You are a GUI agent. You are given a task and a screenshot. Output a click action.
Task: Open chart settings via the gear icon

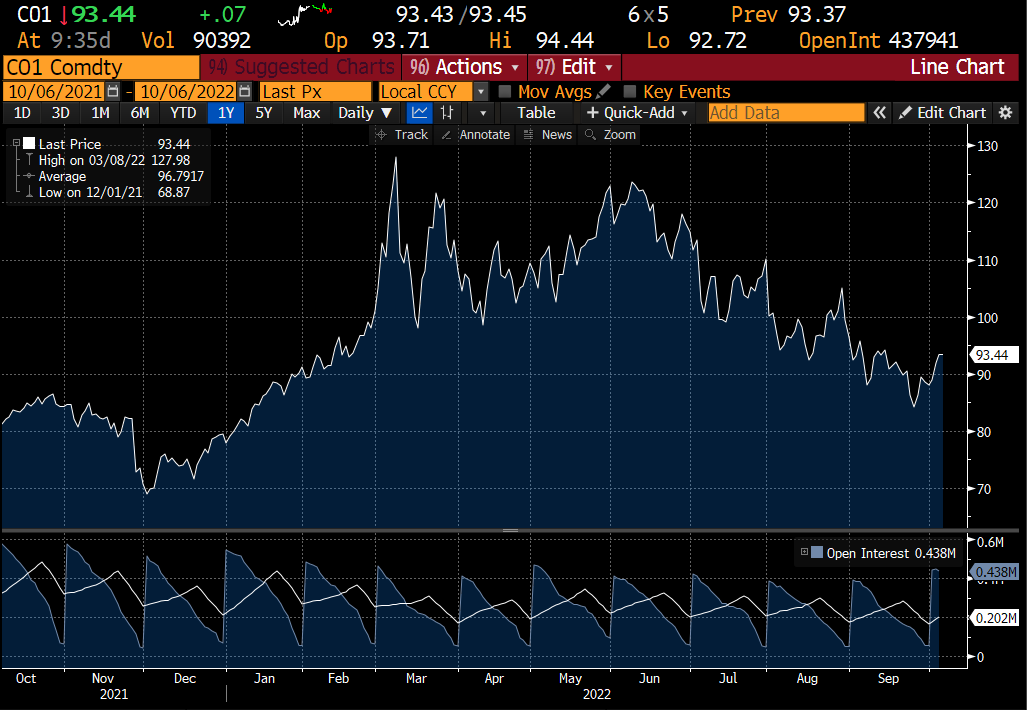1005,112
